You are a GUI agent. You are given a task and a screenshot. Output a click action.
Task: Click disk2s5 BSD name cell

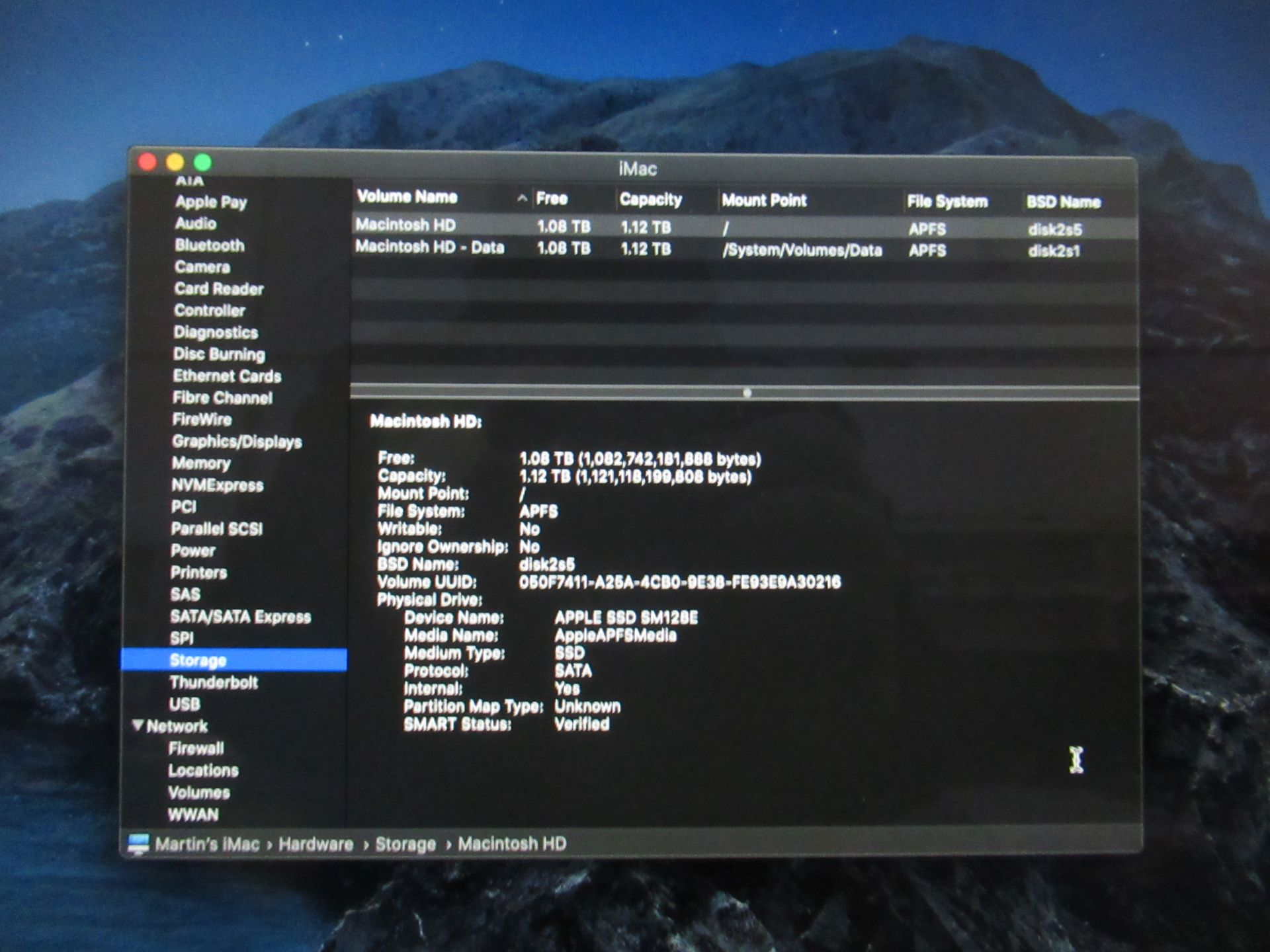point(1054,229)
